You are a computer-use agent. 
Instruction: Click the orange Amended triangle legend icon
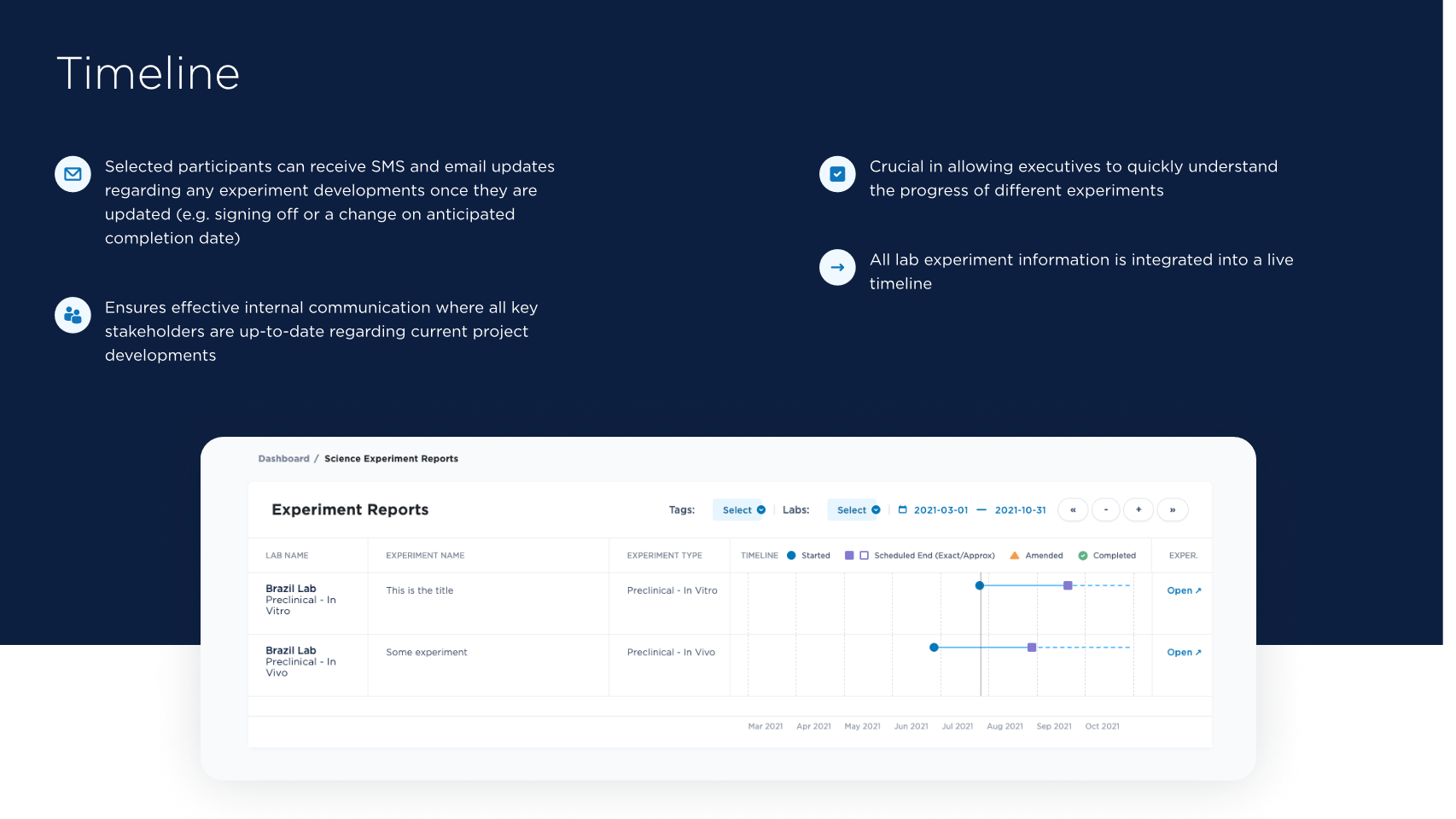coord(1015,555)
